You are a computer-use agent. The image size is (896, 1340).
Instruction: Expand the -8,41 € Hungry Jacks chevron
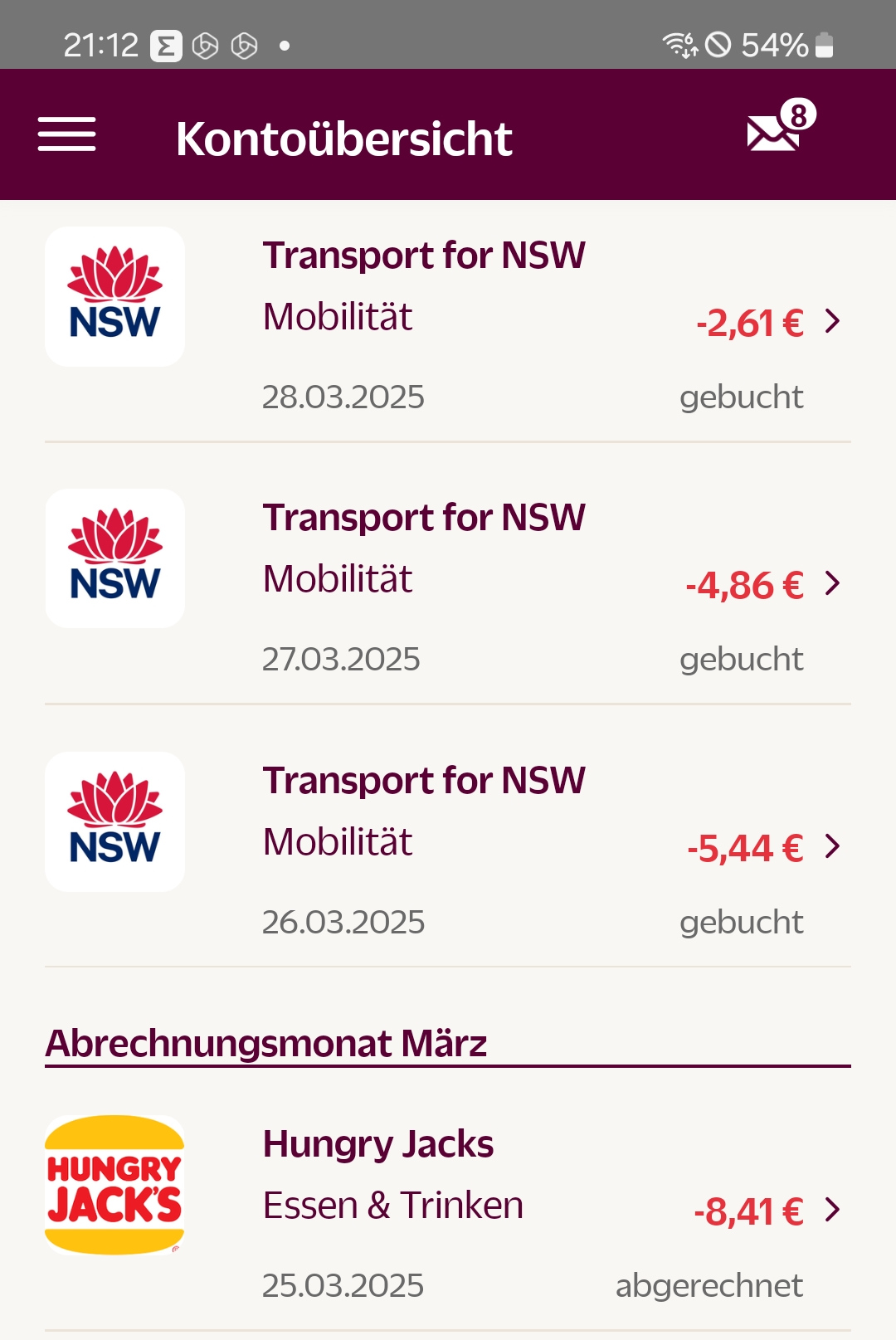coord(833,1210)
